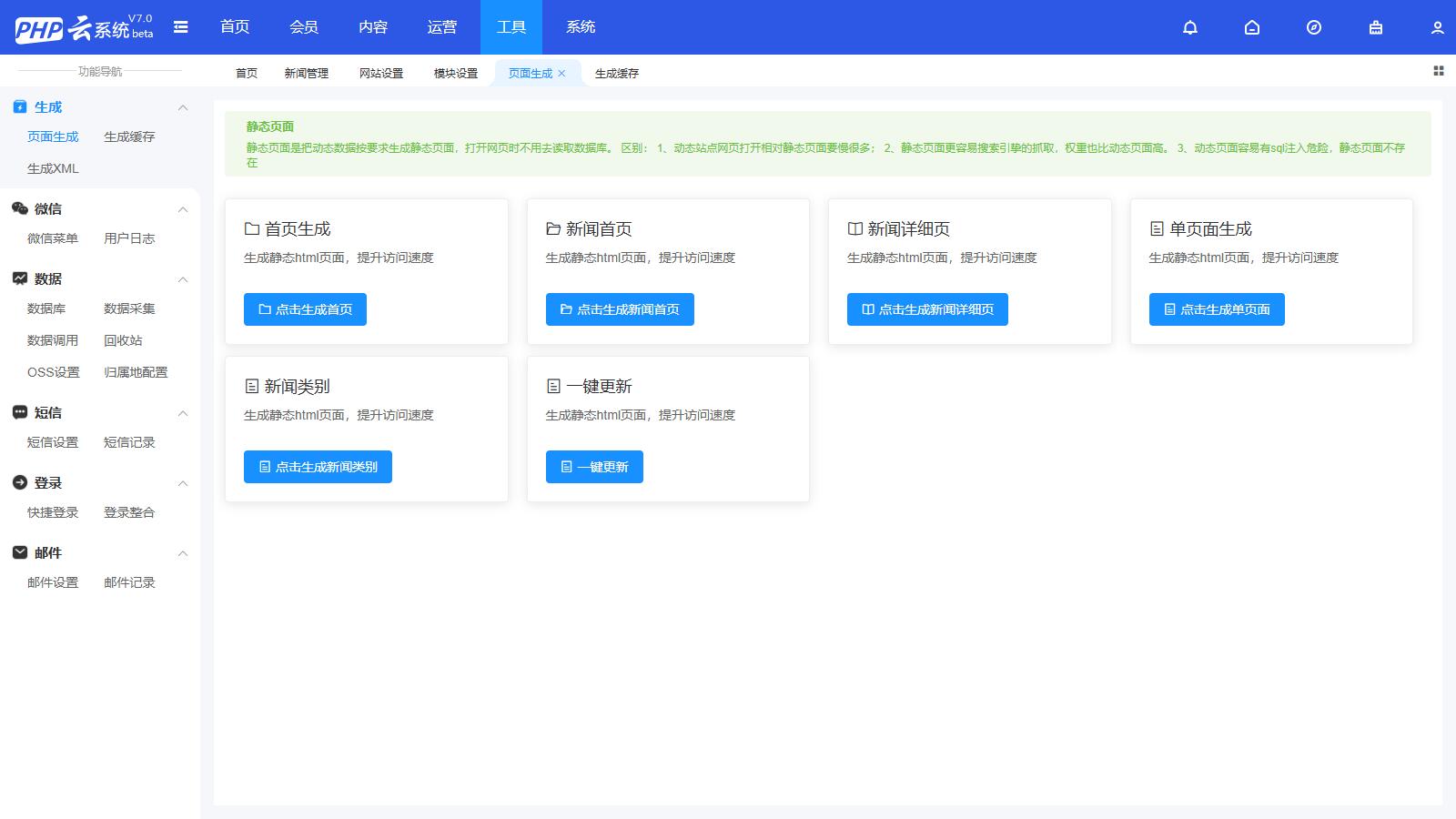Image resolution: width=1456 pixels, height=819 pixels.
Task: Click the sidebar collapse menu icon
Action: click(181, 27)
